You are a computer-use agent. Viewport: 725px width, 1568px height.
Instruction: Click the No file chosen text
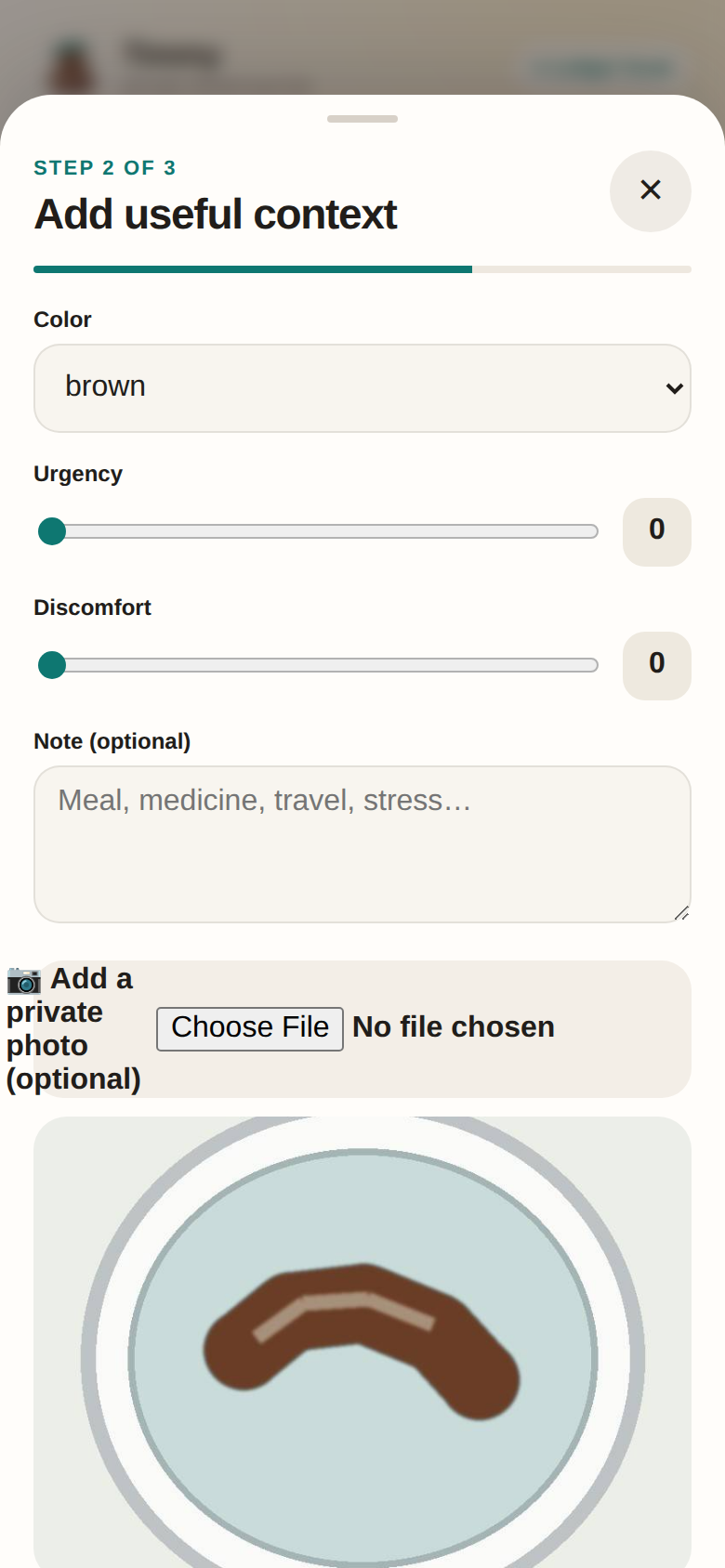(x=454, y=1027)
